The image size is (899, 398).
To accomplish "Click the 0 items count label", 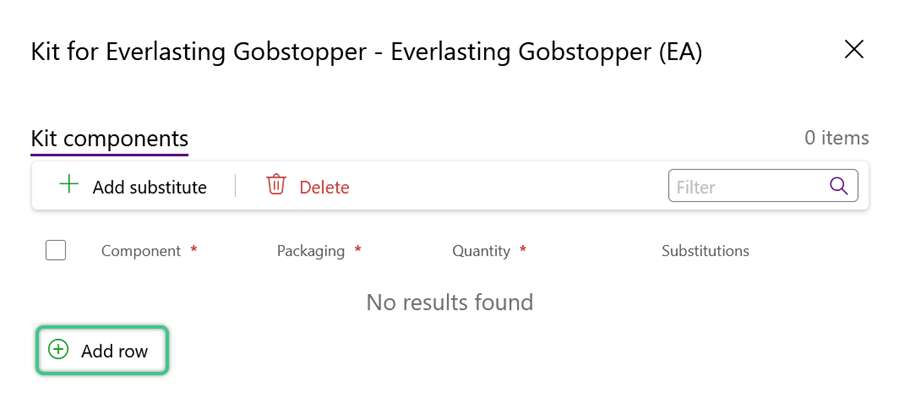I will pos(837,138).
